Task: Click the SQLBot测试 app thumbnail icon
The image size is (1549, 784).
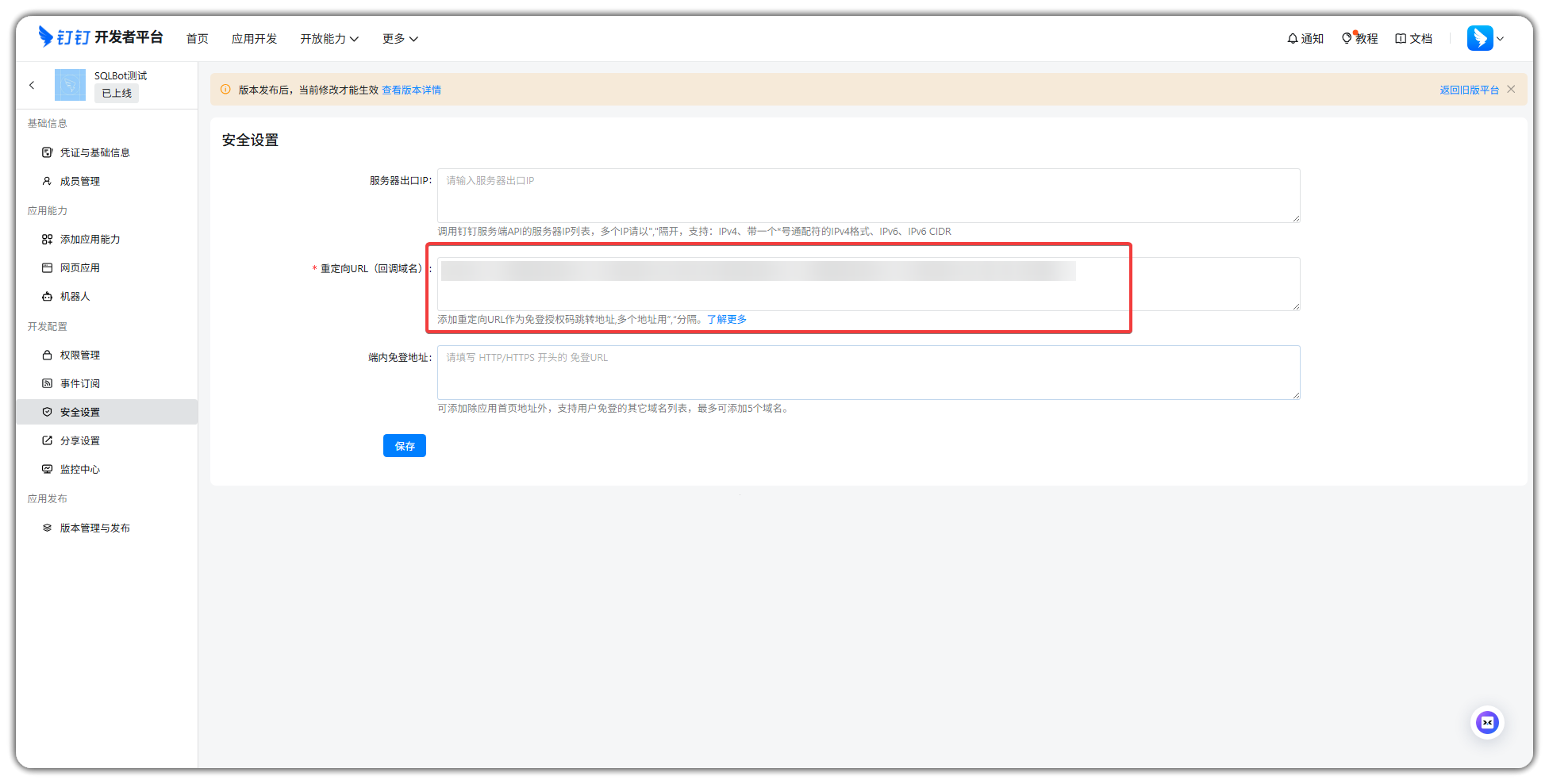Action: click(70, 85)
